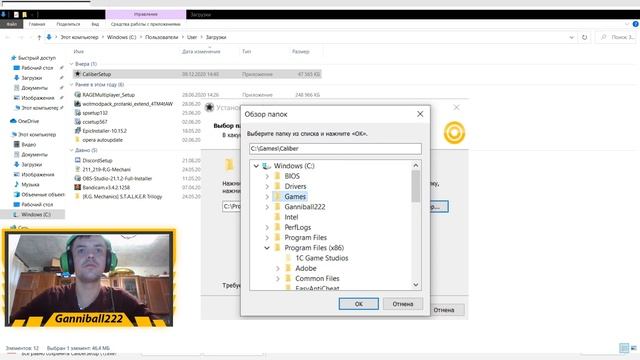The image size is (640, 360).
Task: Click Отмена in the Обзор папок dialog
Action: point(403,304)
